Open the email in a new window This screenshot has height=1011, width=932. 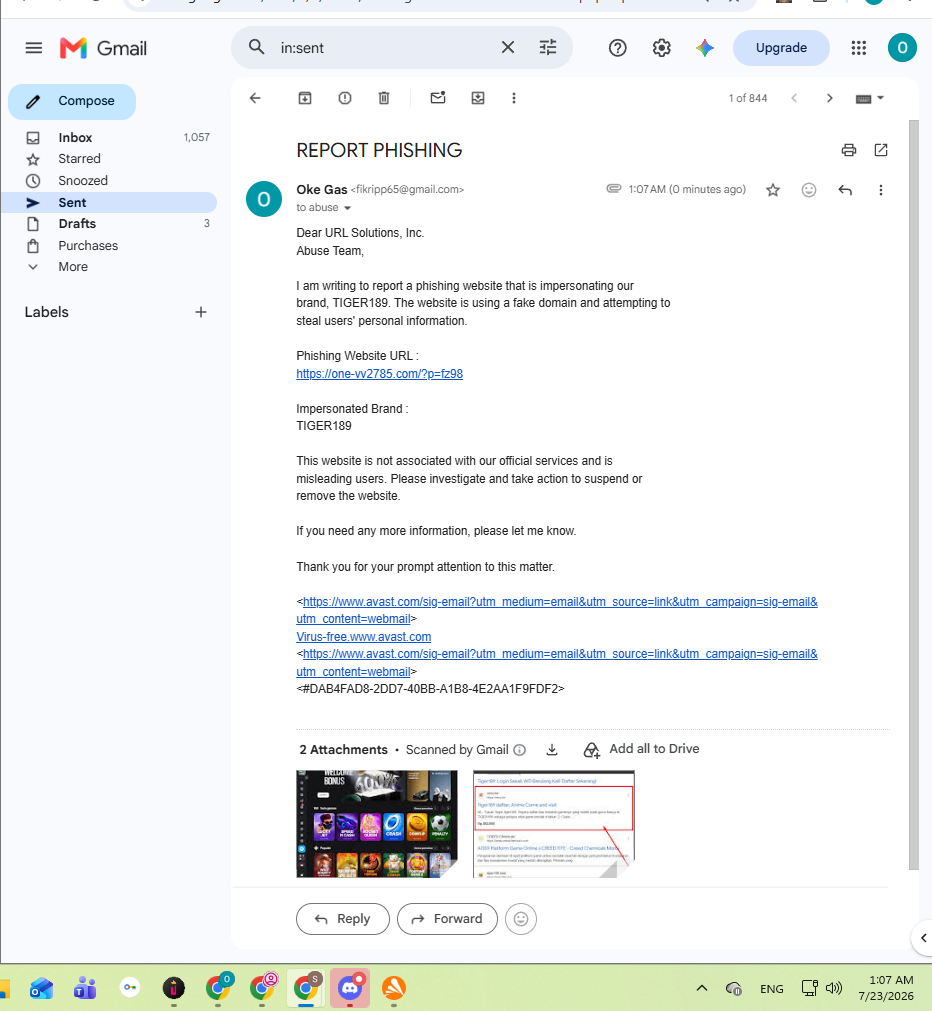click(x=881, y=150)
